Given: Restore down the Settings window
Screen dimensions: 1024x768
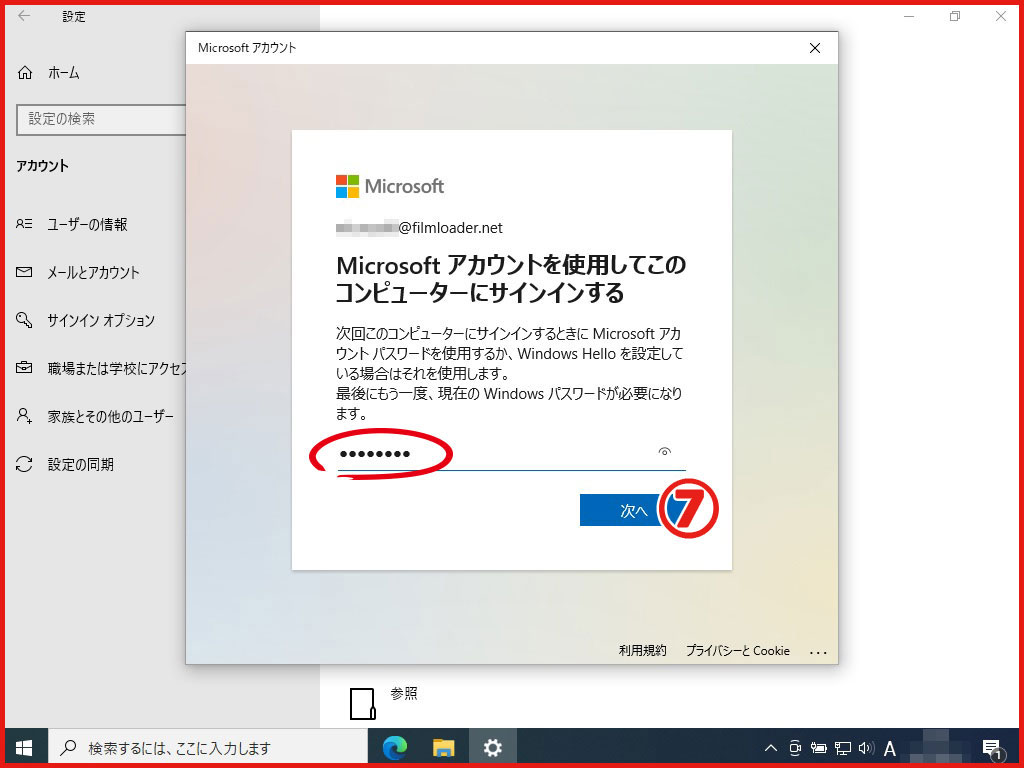Looking at the screenshot, I should point(955,16).
